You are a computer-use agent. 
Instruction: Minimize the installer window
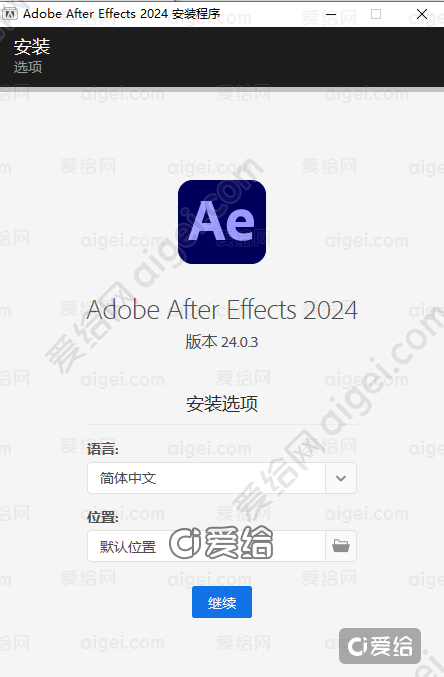click(x=331, y=14)
